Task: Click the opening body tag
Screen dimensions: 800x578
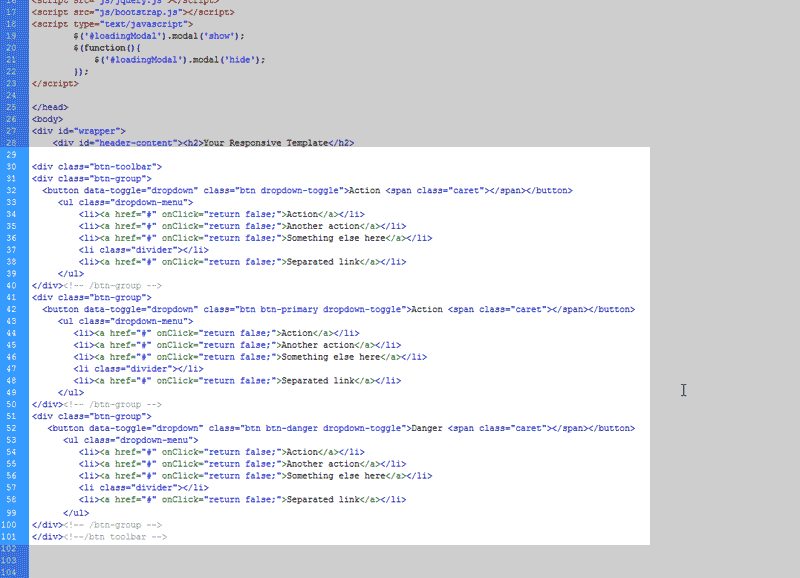Action: point(47,119)
